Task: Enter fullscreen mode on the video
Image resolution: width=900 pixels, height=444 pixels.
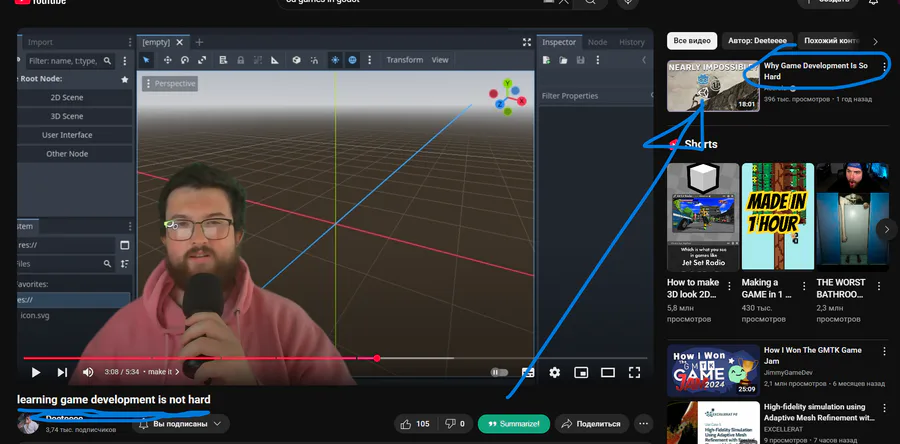Action: click(x=634, y=372)
